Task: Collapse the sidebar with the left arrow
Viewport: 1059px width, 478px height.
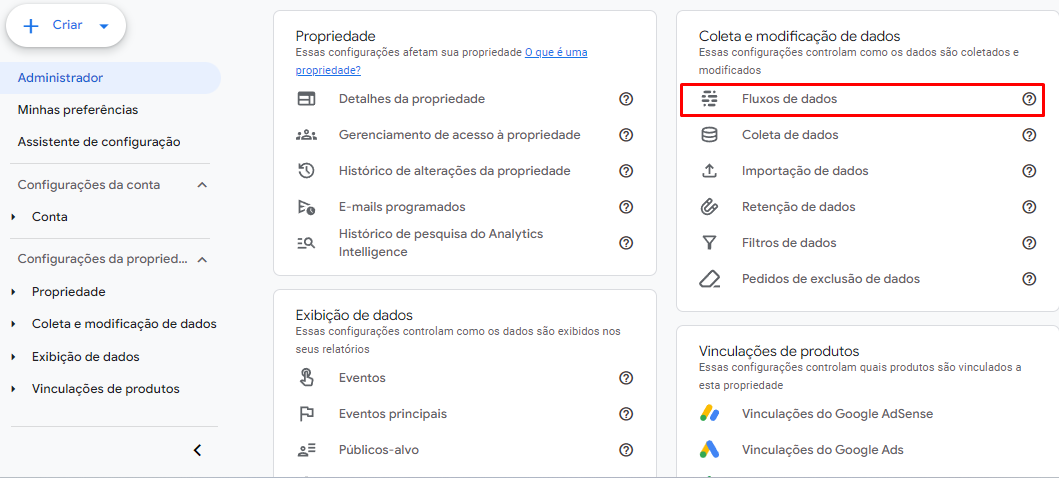Action: click(x=197, y=450)
